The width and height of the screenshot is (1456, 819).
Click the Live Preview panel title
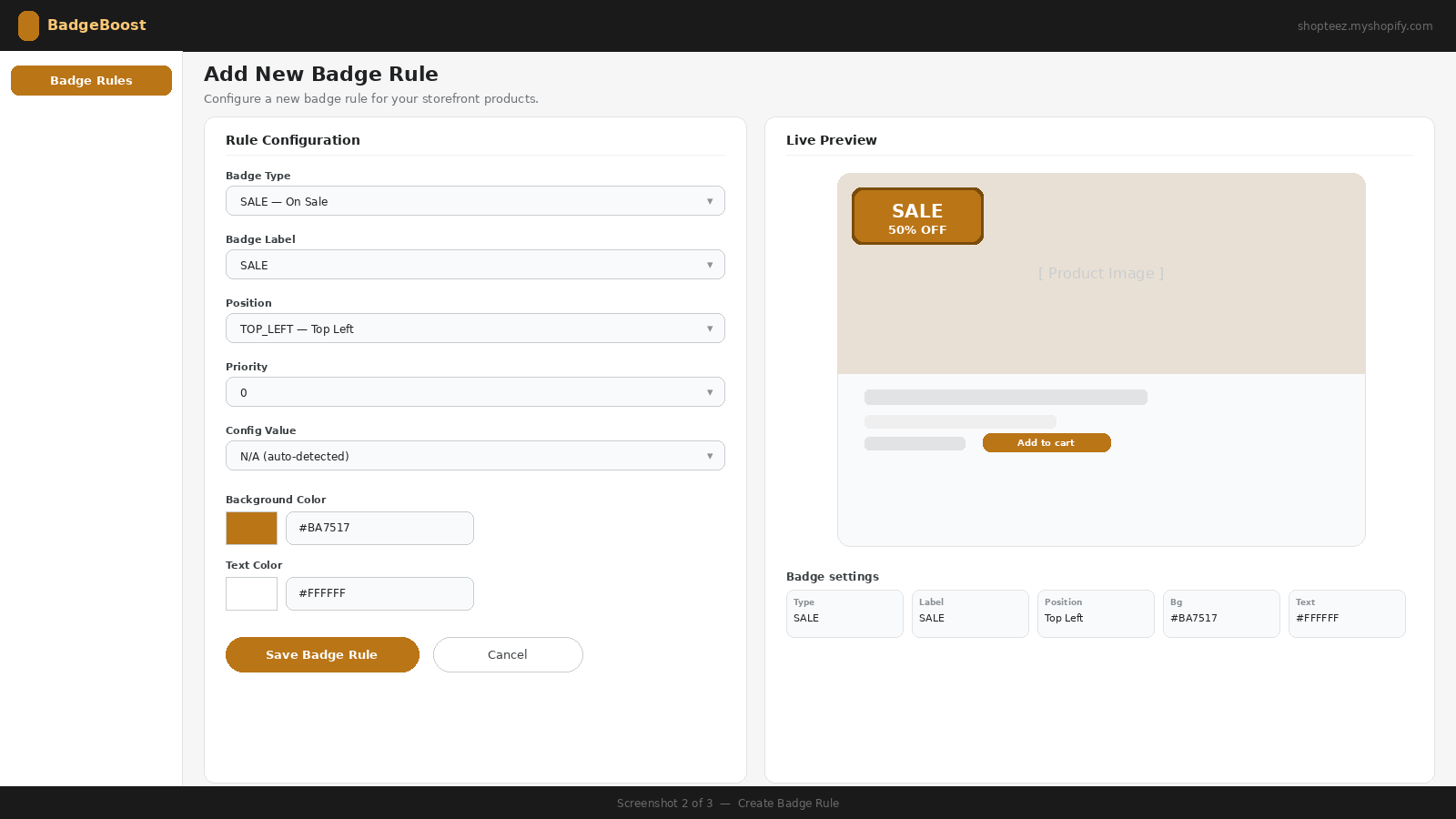[832, 140]
